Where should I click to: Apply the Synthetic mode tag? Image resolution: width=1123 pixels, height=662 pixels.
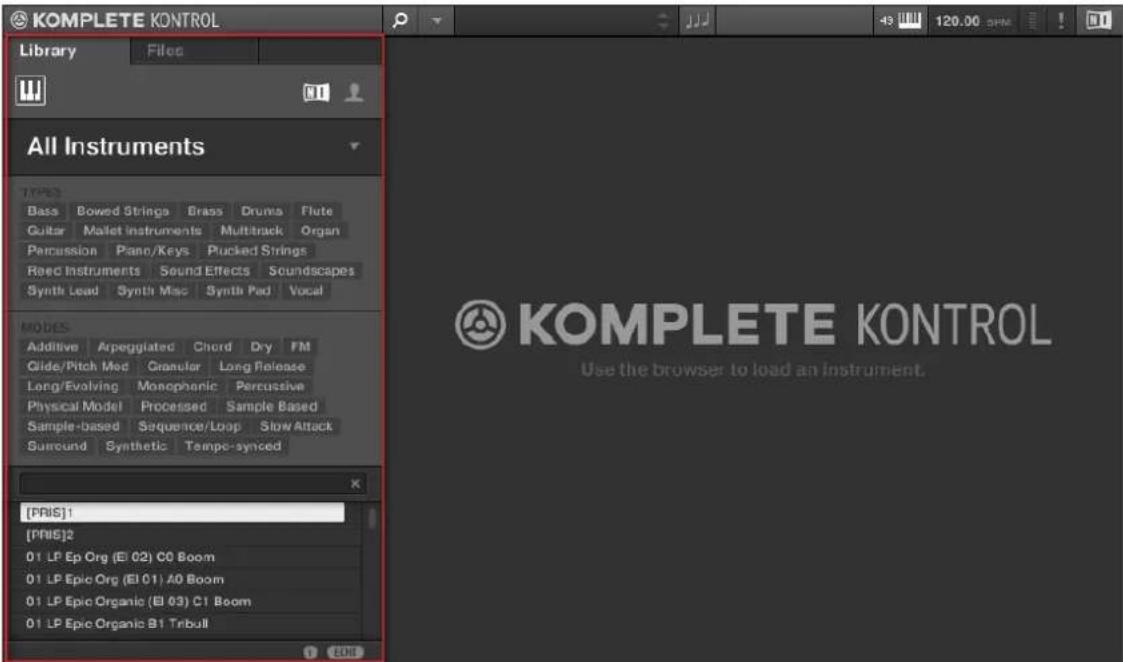click(136, 446)
